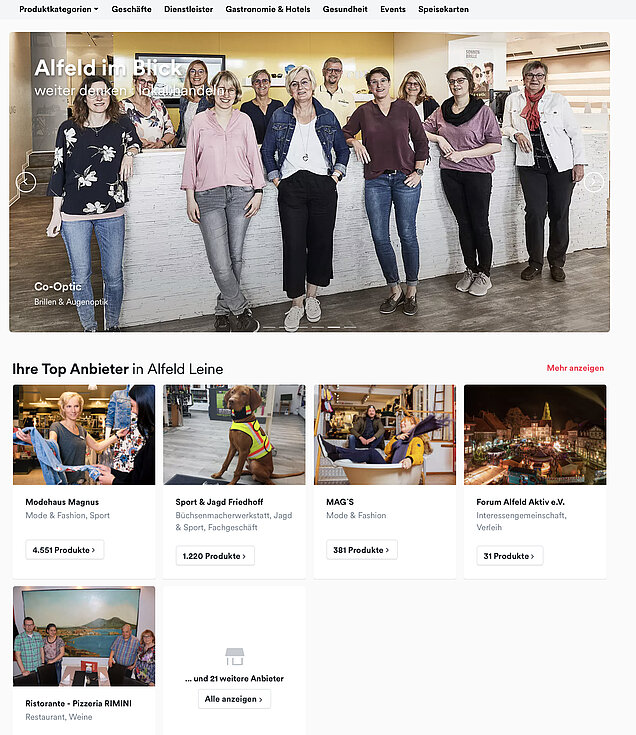Click the shop icon above weitere Anbieter
Image resolution: width=636 pixels, height=735 pixels.
click(234, 656)
